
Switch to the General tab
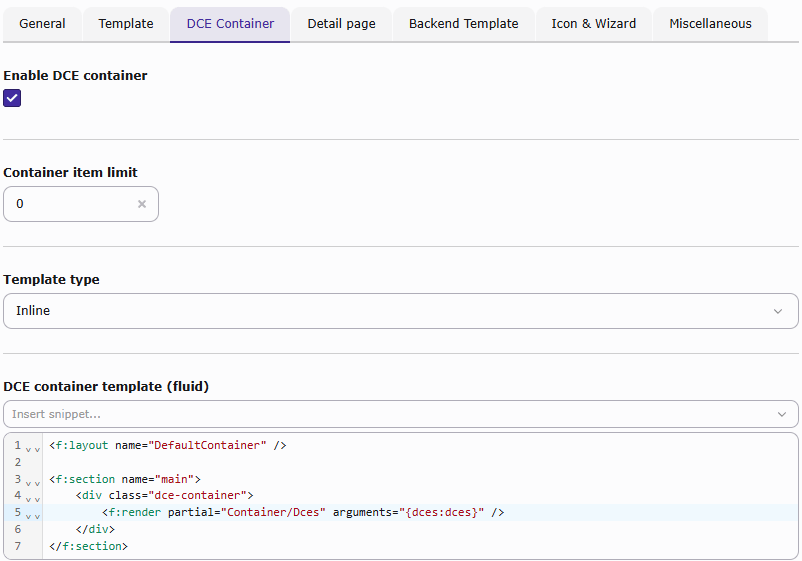pyautogui.click(x=42, y=24)
